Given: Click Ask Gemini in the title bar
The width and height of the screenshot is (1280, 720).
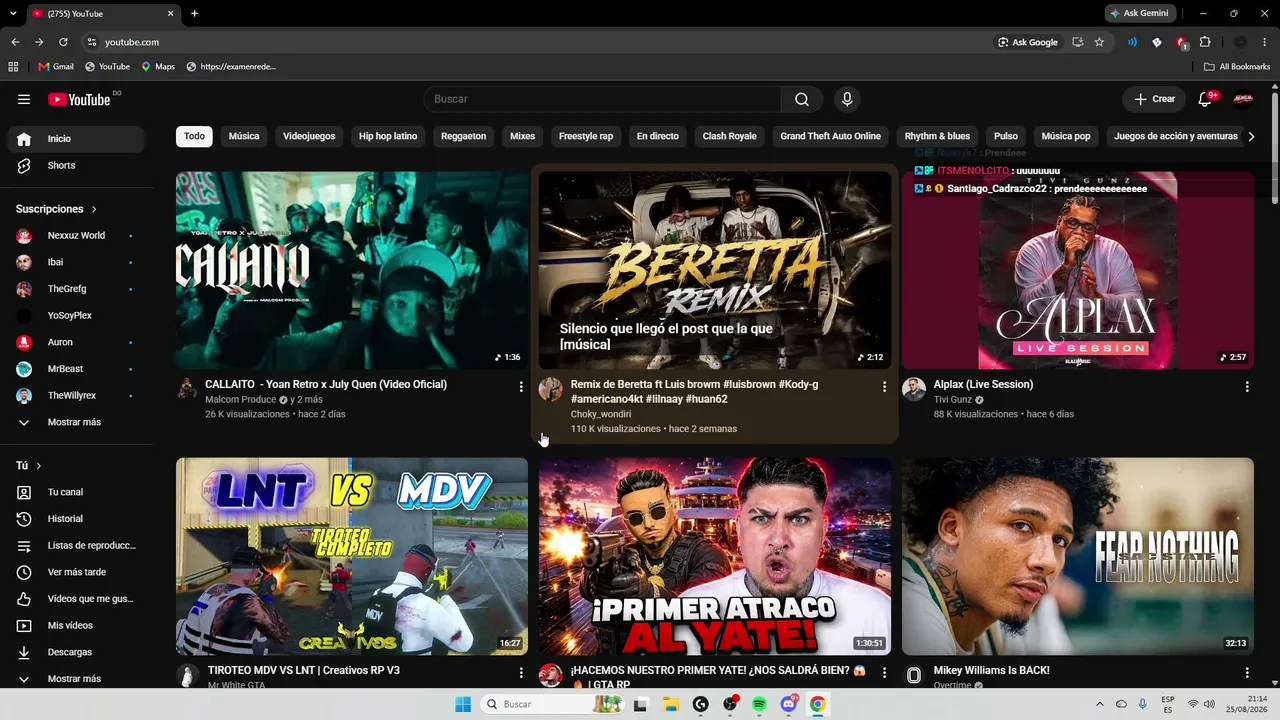Looking at the screenshot, I should click(1138, 13).
